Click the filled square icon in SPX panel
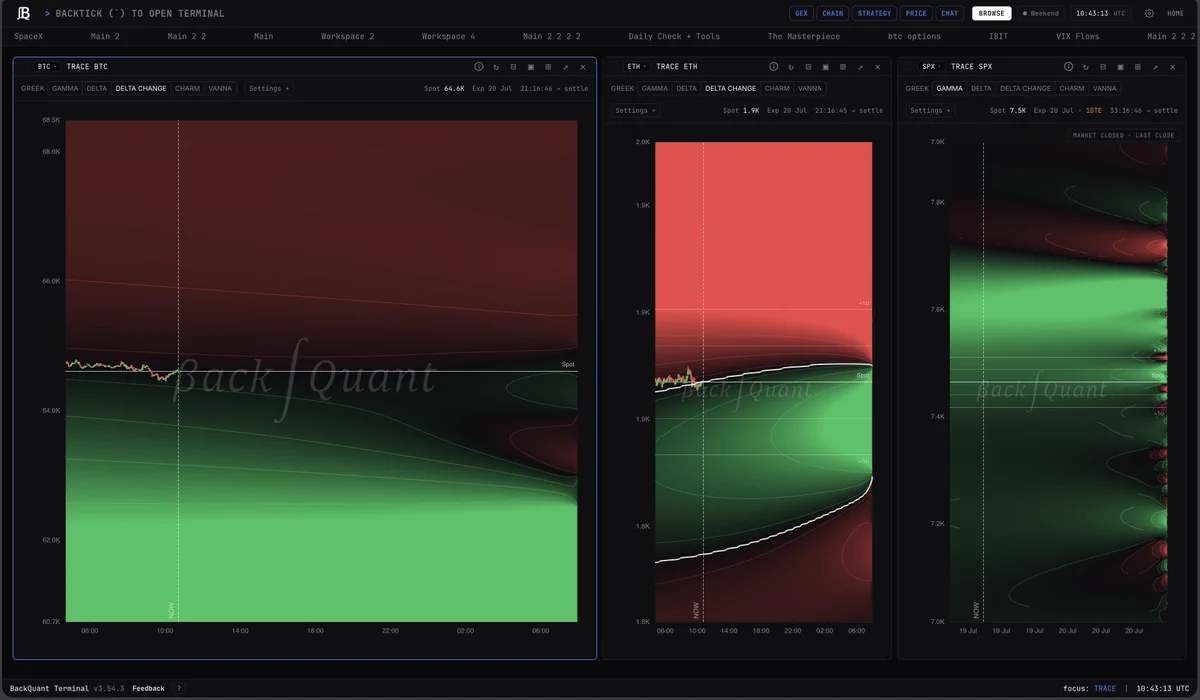The height and width of the screenshot is (700, 1200). (x=1120, y=67)
